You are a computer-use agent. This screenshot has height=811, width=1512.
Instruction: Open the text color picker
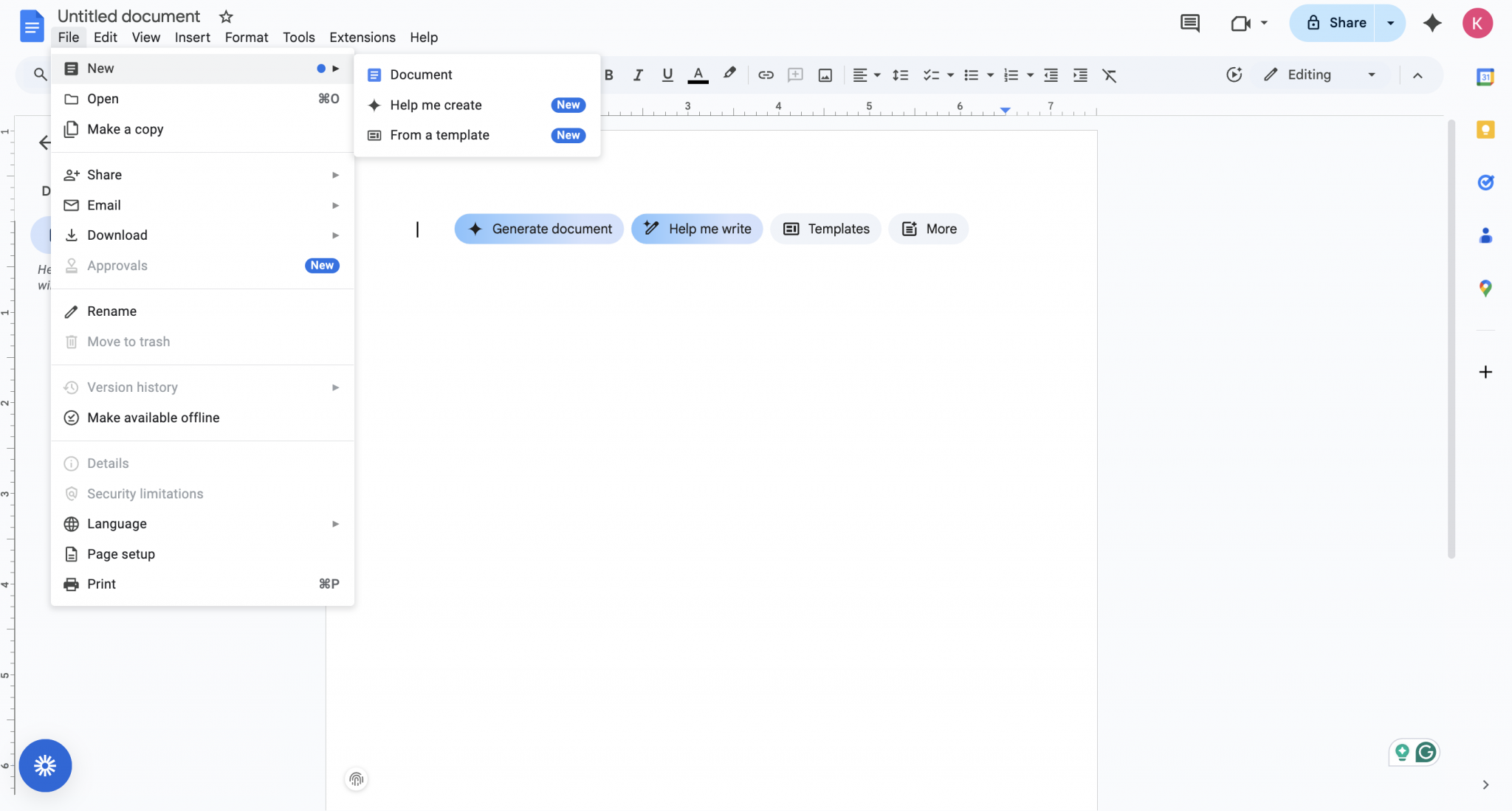697,75
